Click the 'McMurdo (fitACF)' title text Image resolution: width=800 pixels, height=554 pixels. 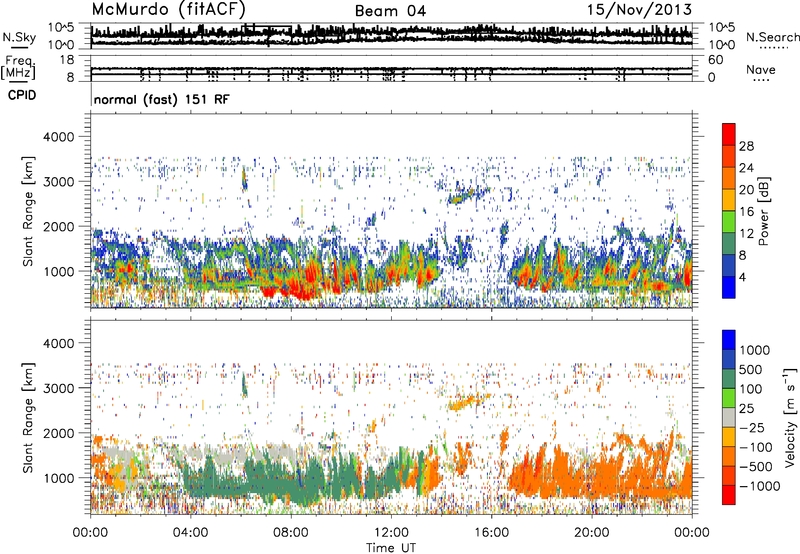coord(168,9)
